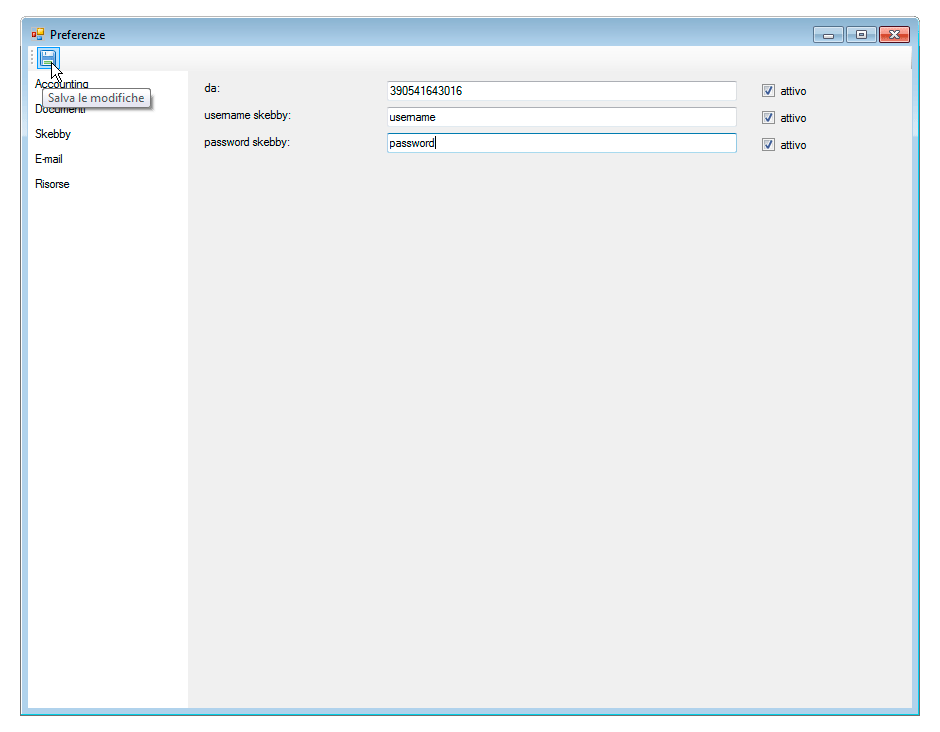The height and width of the screenshot is (732, 940).
Task: Open the Risorse preferences section
Action: (x=52, y=184)
